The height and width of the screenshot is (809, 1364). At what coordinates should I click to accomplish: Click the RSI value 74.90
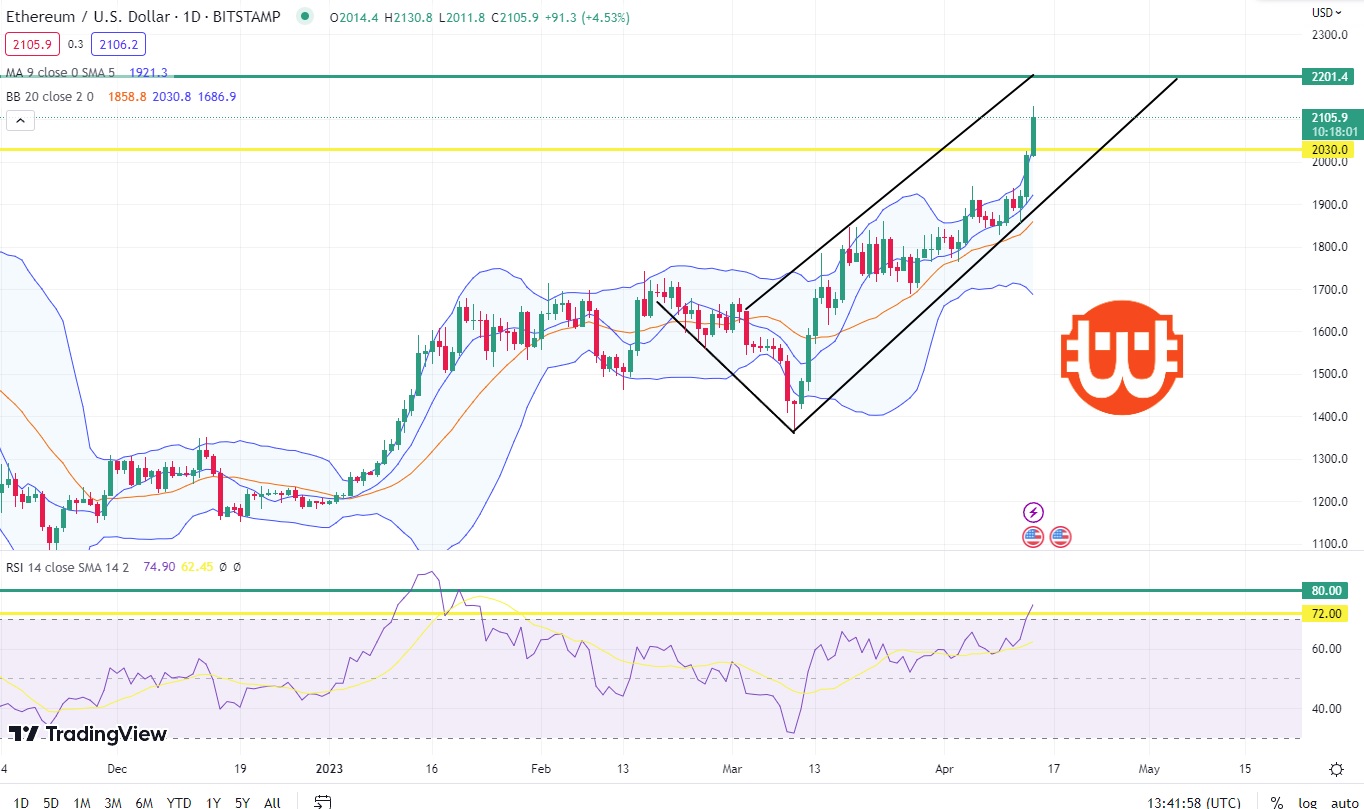[x=159, y=567]
